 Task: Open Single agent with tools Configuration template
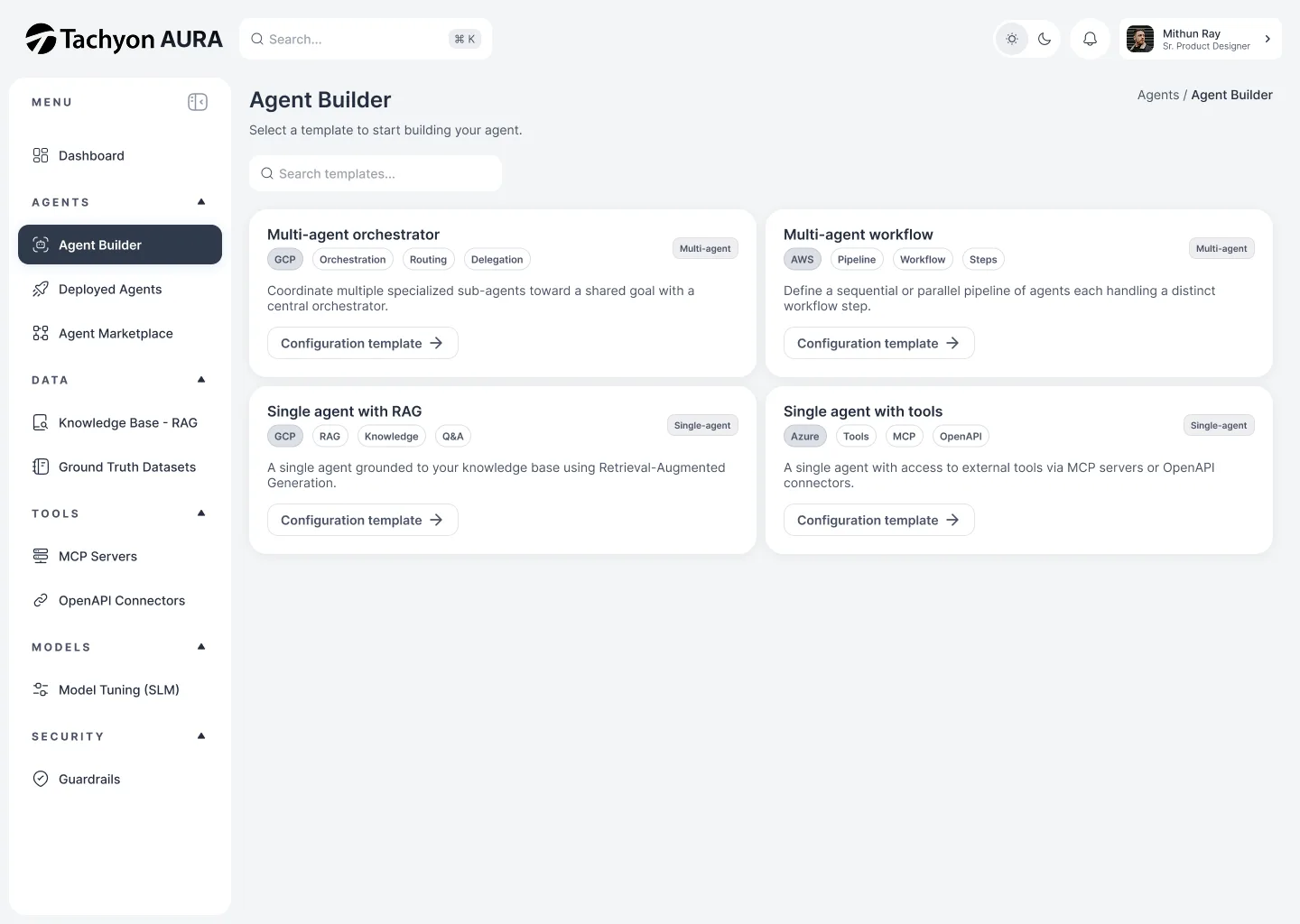(879, 520)
